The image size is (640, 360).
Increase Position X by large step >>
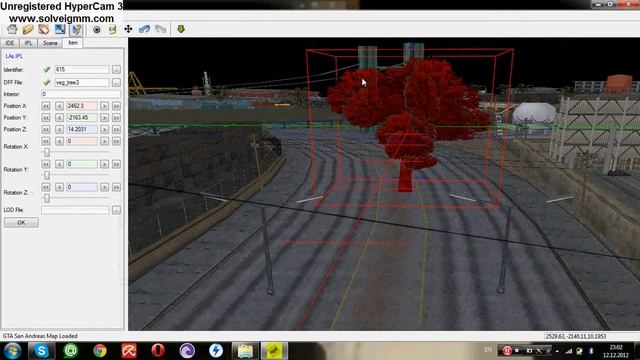click(x=116, y=106)
